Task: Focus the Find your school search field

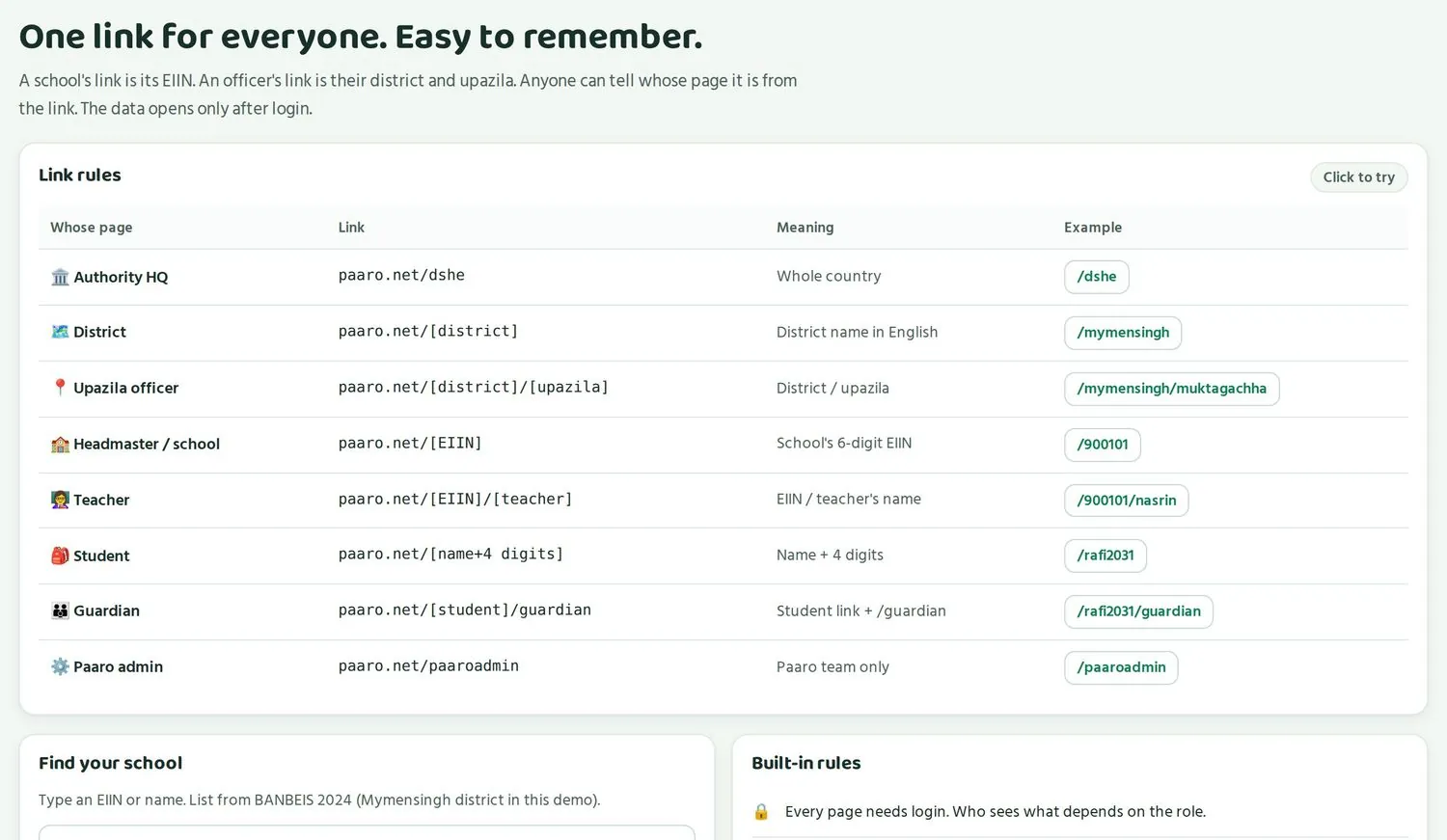Action: tap(367, 832)
